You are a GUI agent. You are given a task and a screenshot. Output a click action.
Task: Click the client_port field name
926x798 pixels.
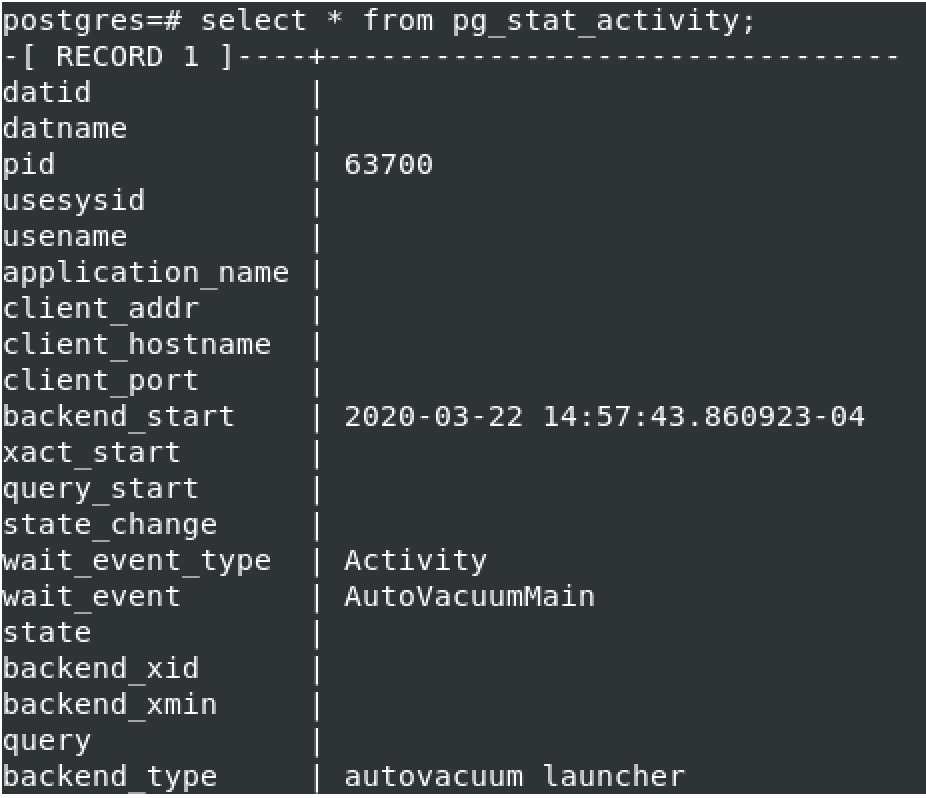click(x=101, y=381)
